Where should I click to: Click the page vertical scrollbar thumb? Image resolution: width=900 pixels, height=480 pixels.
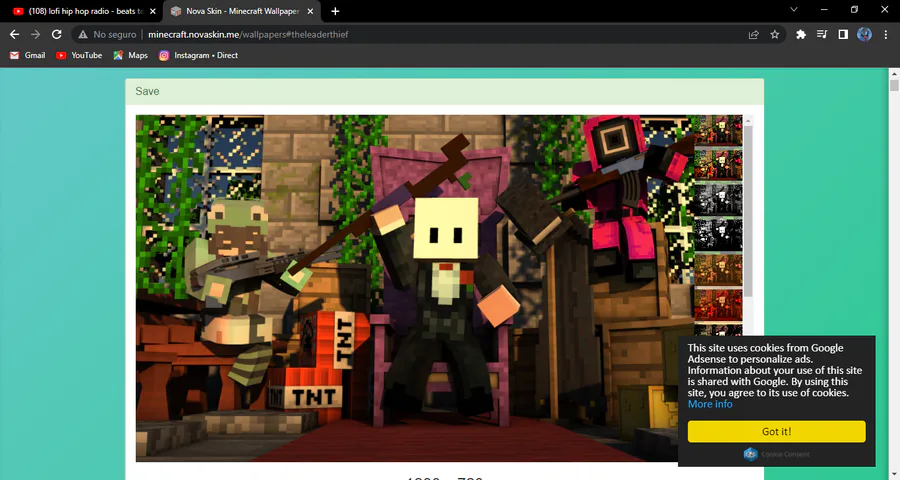pyautogui.click(x=894, y=86)
